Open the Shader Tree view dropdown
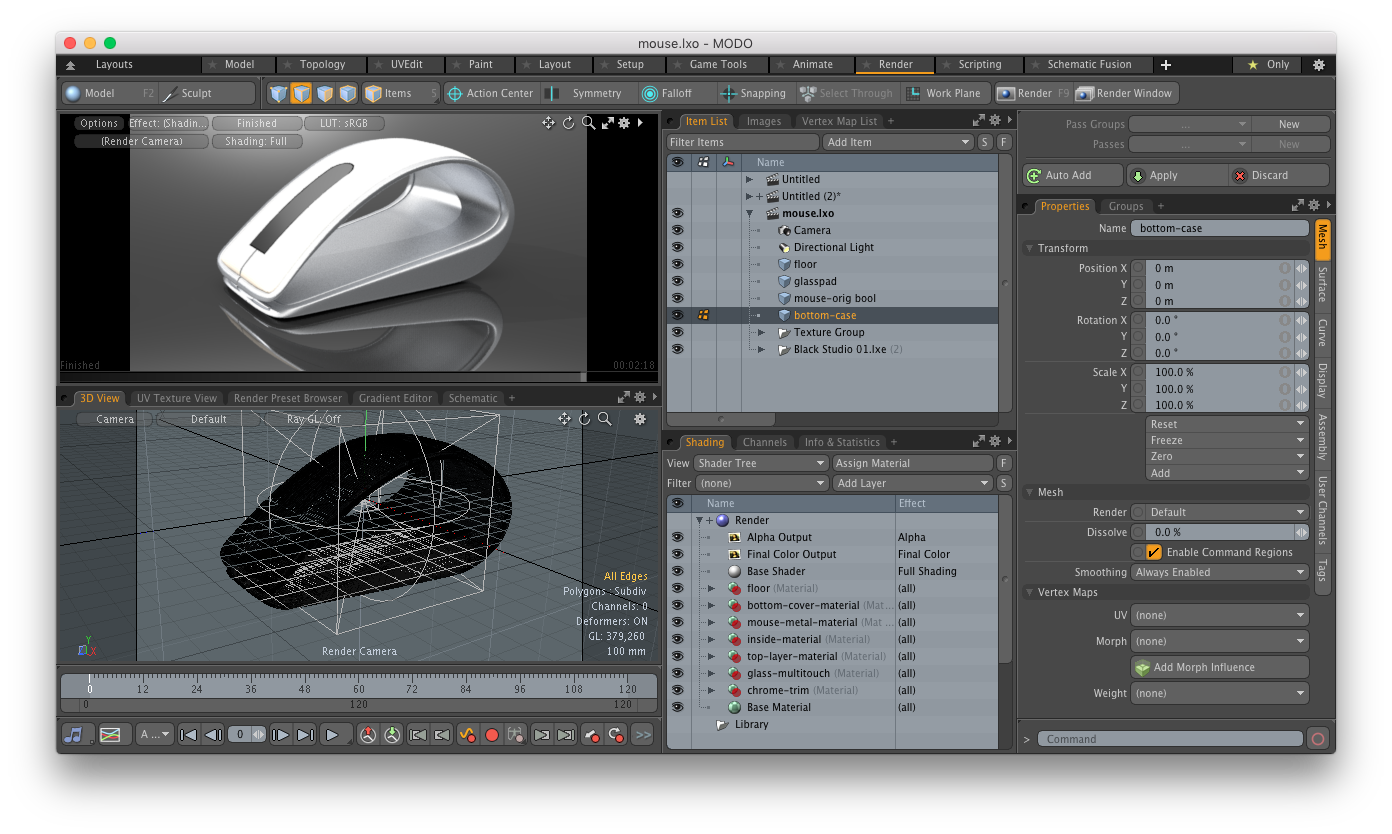The width and height of the screenshot is (1392, 834). (x=760, y=463)
